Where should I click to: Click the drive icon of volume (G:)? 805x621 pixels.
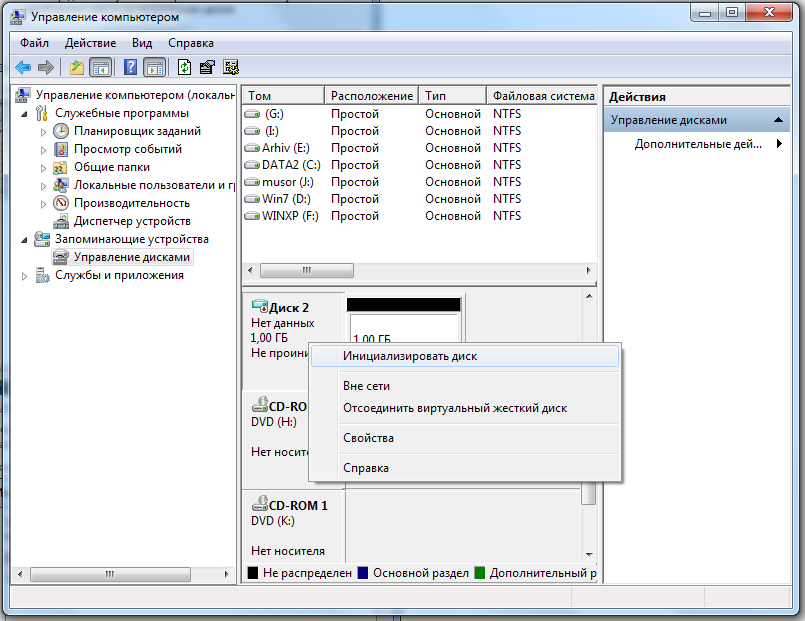pos(252,114)
